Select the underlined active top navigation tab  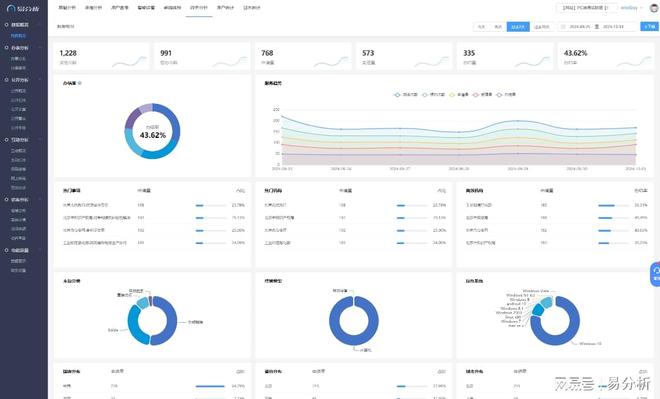[199, 8]
